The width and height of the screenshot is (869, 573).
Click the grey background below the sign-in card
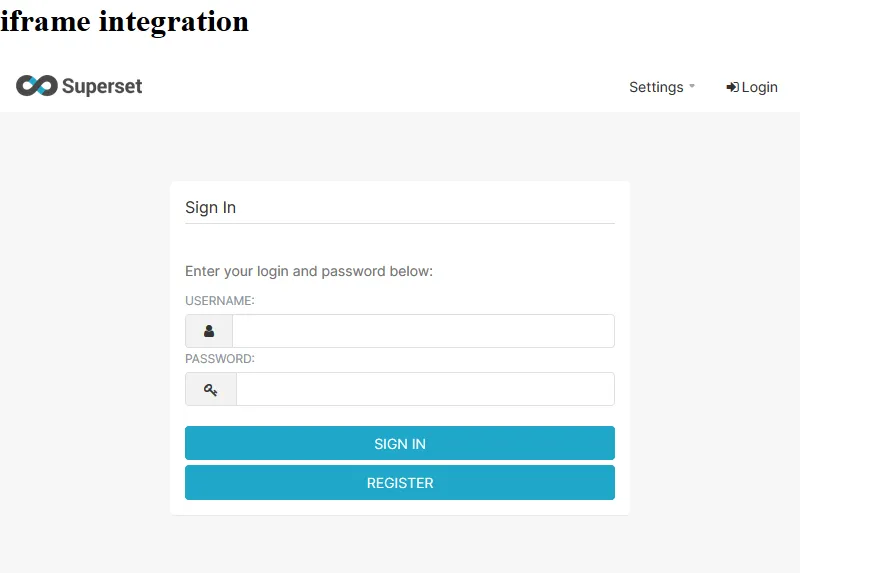click(x=400, y=545)
